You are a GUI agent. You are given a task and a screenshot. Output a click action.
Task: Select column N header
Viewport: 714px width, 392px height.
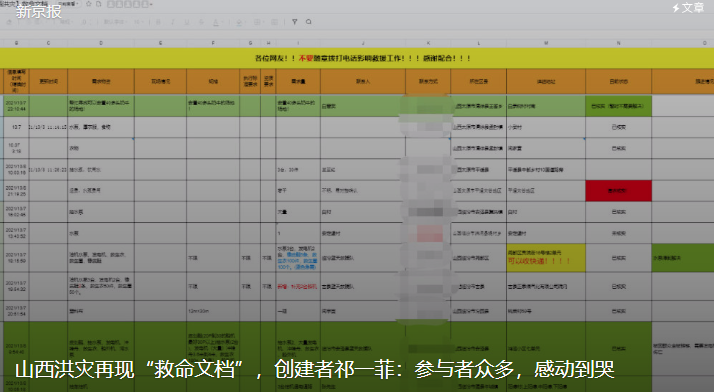click(618, 43)
